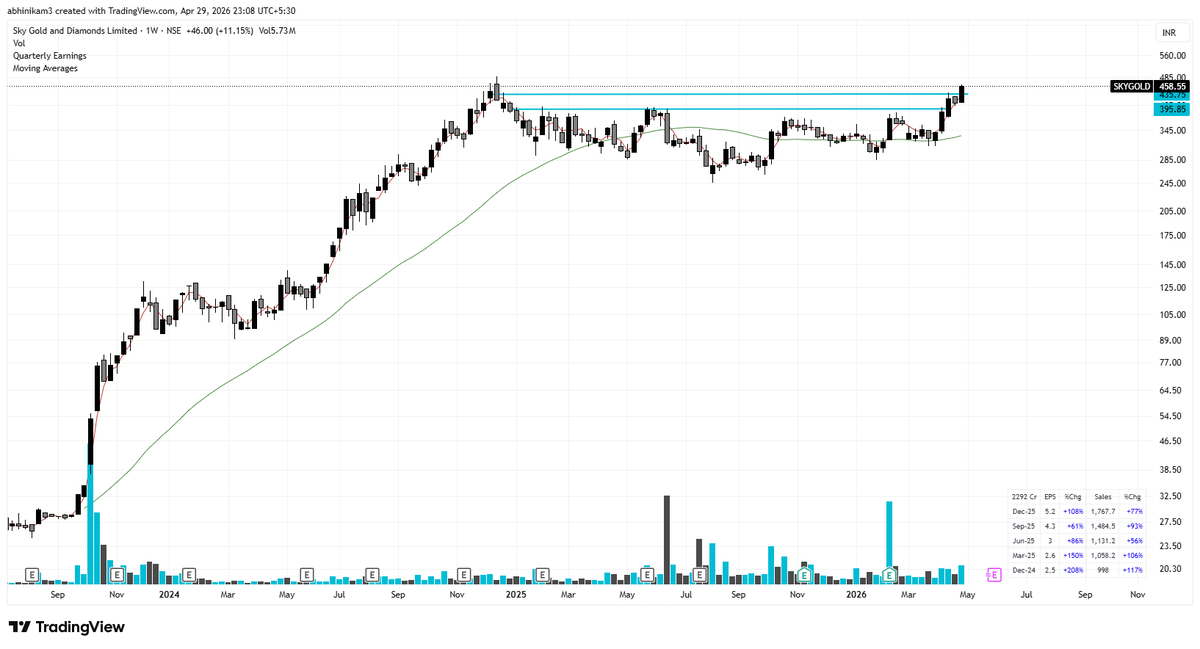Click earnings E marker between 2025 and Mar
Screen dimensions: 1200x649
(542, 575)
